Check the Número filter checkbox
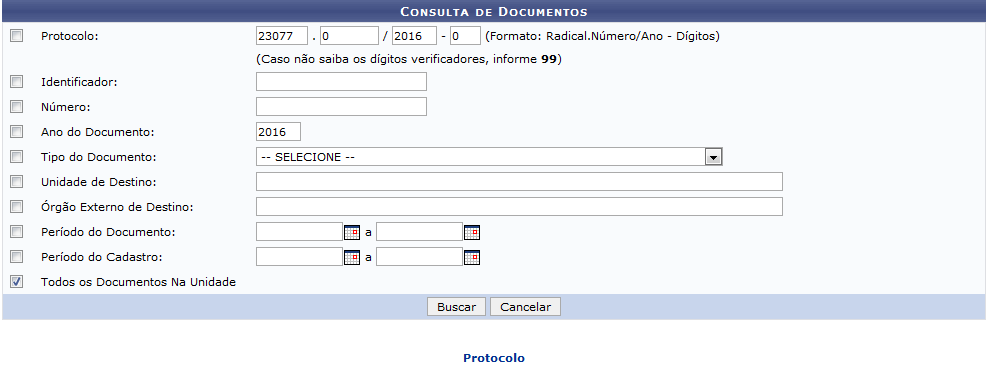The image size is (989, 369). pos(16,107)
